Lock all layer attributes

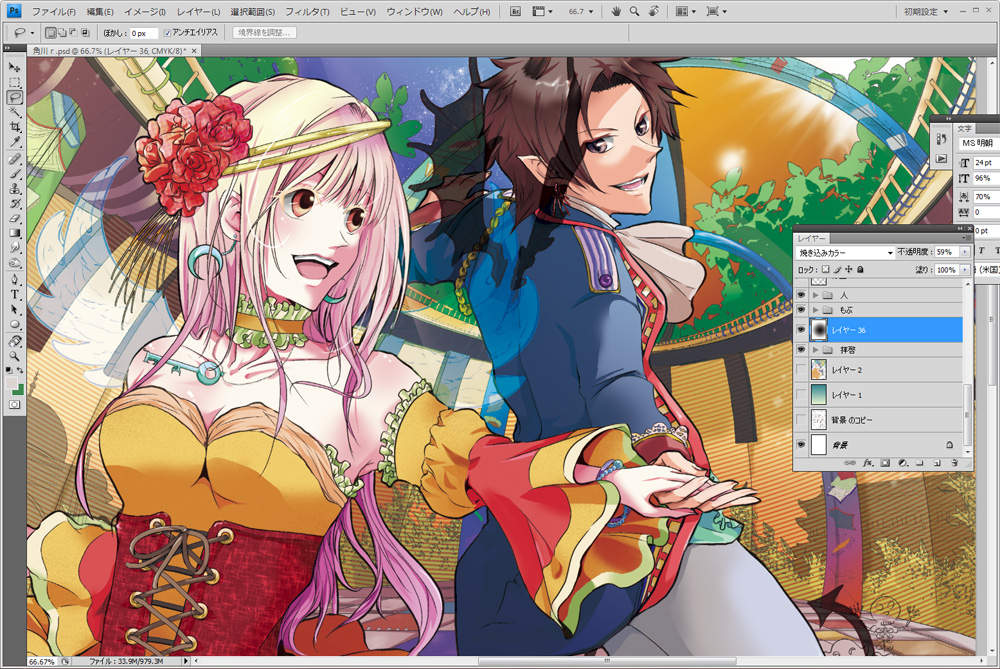(x=860, y=270)
